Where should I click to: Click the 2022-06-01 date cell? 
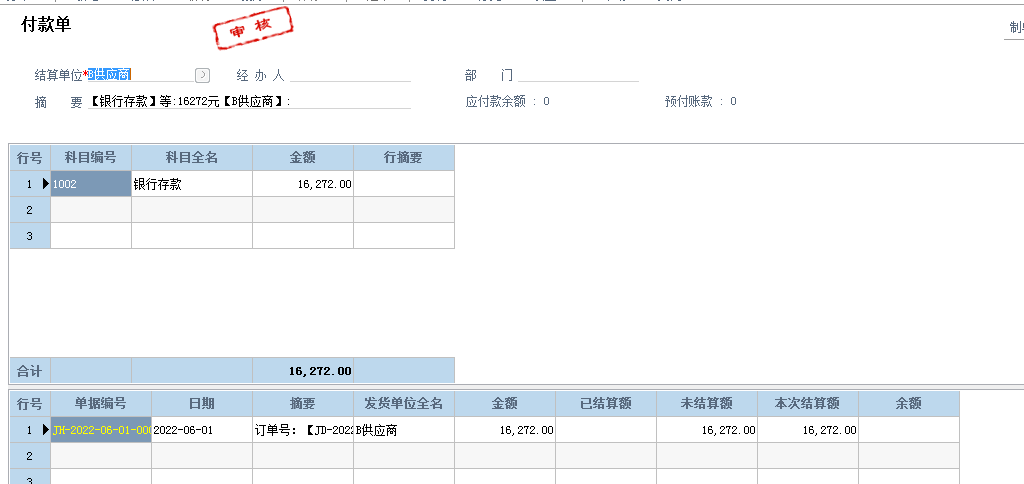202,430
